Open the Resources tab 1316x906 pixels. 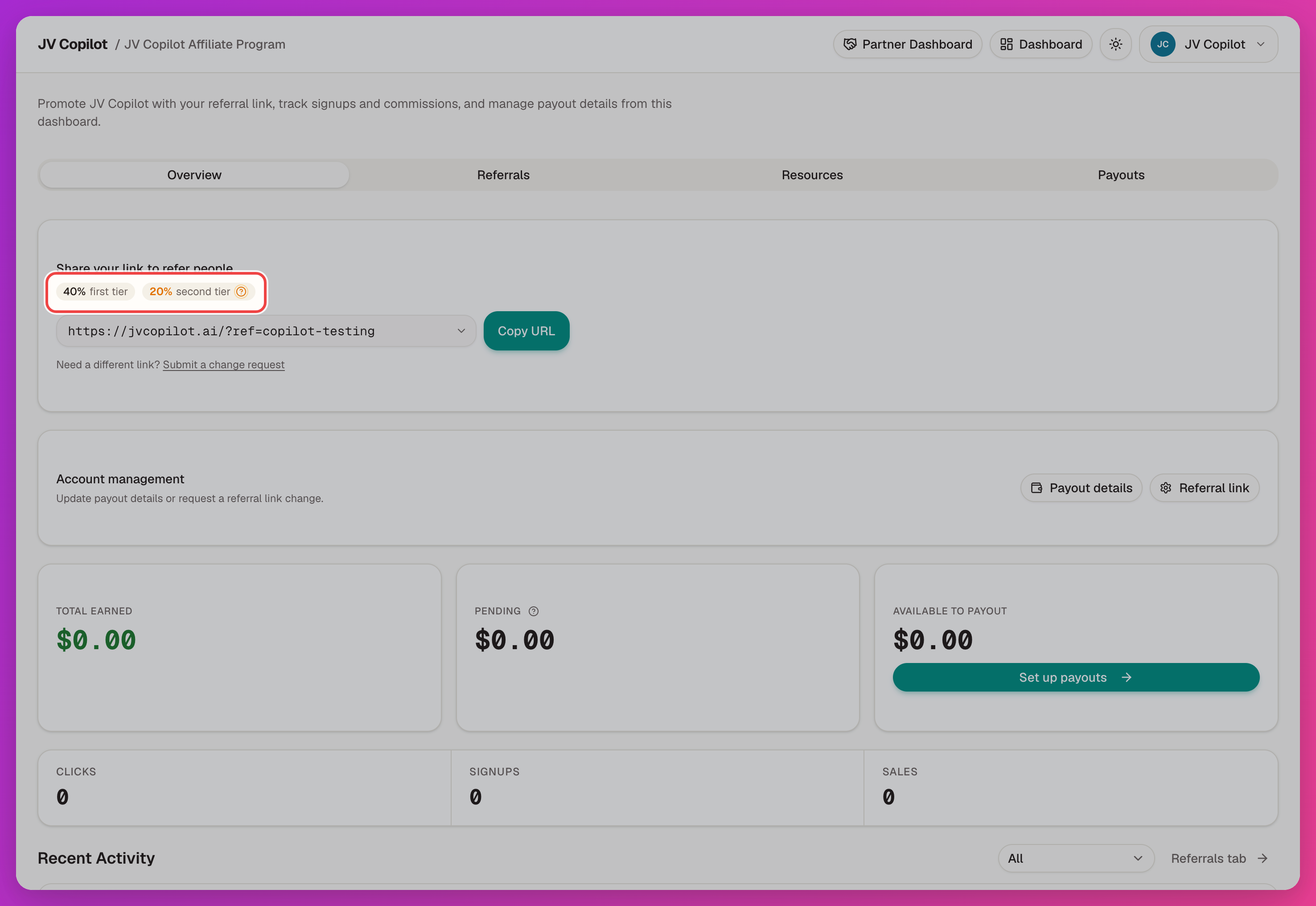pyautogui.click(x=812, y=175)
